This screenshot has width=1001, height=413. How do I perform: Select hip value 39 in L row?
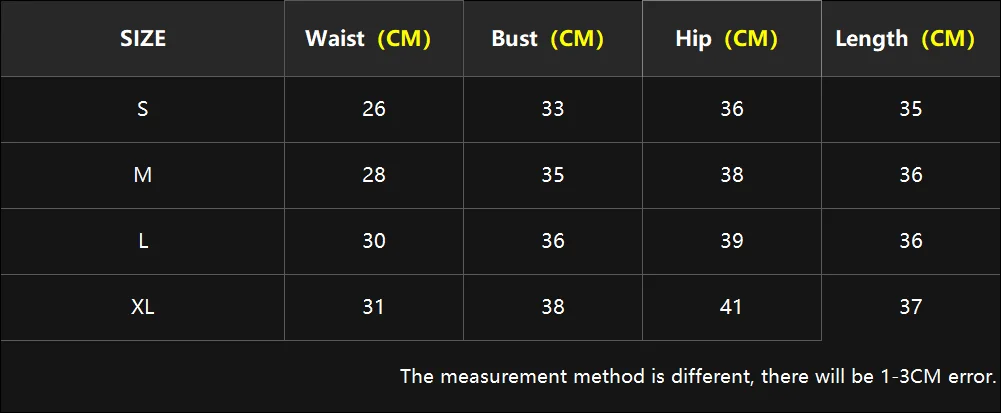pyautogui.click(x=732, y=241)
